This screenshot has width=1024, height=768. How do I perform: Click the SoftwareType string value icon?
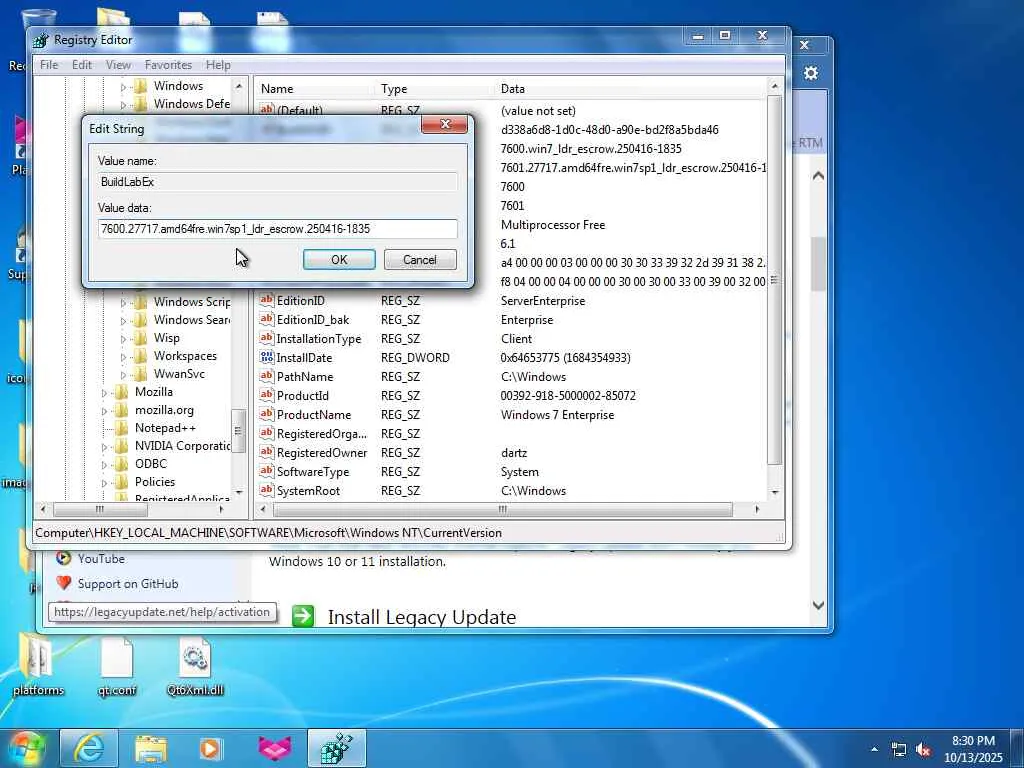tap(266, 471)
